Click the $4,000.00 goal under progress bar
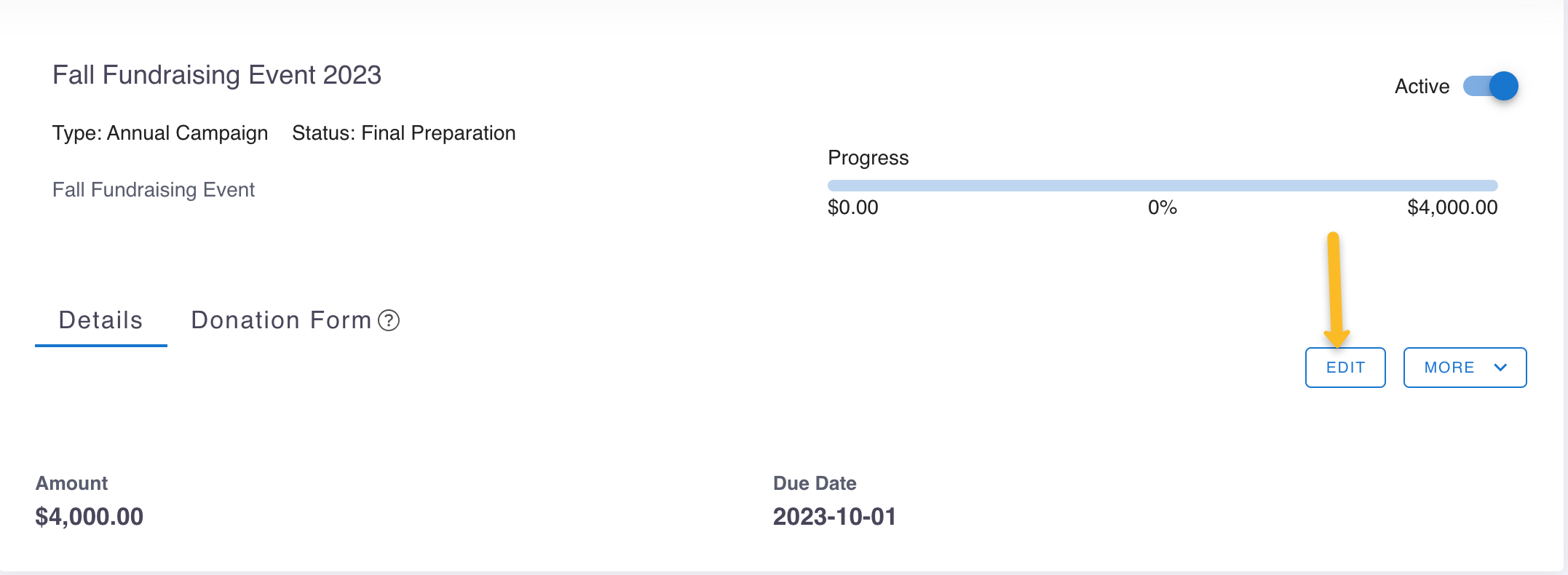Image resolution: width=1568 pixels, height=575 pixels. pyautogui.click(x=1452, y=207)
